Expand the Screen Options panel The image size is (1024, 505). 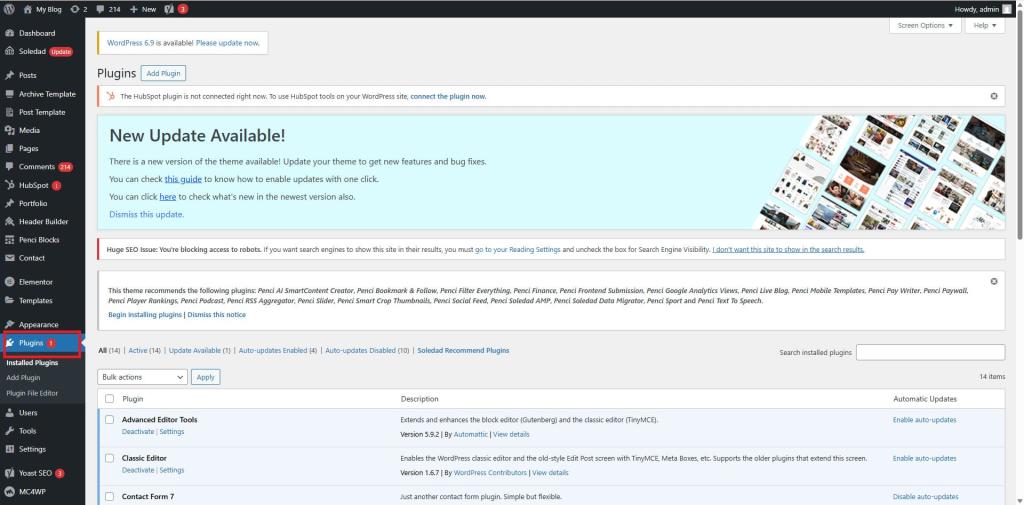point(925,25)
